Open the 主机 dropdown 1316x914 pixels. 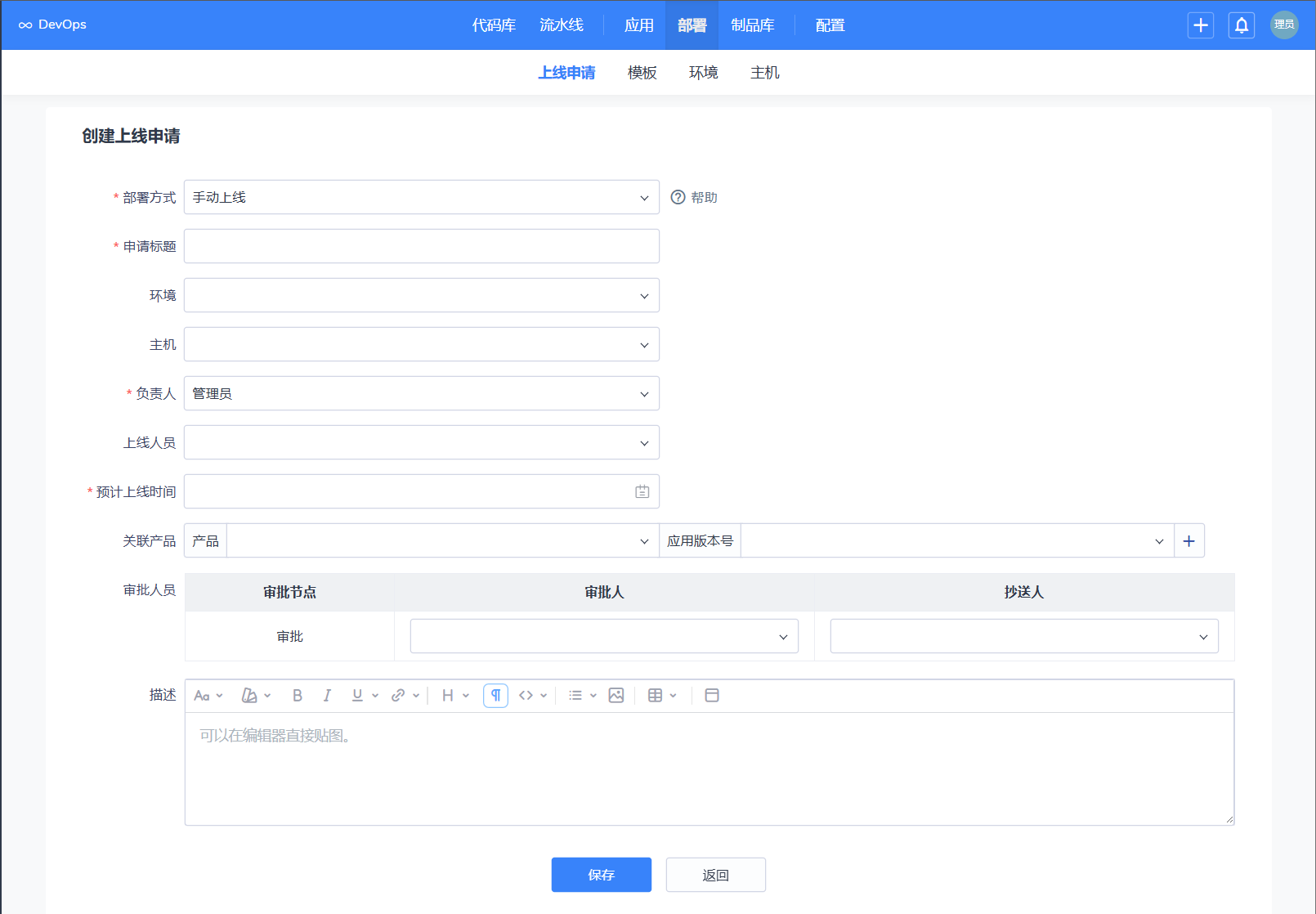tap(422, 344)
